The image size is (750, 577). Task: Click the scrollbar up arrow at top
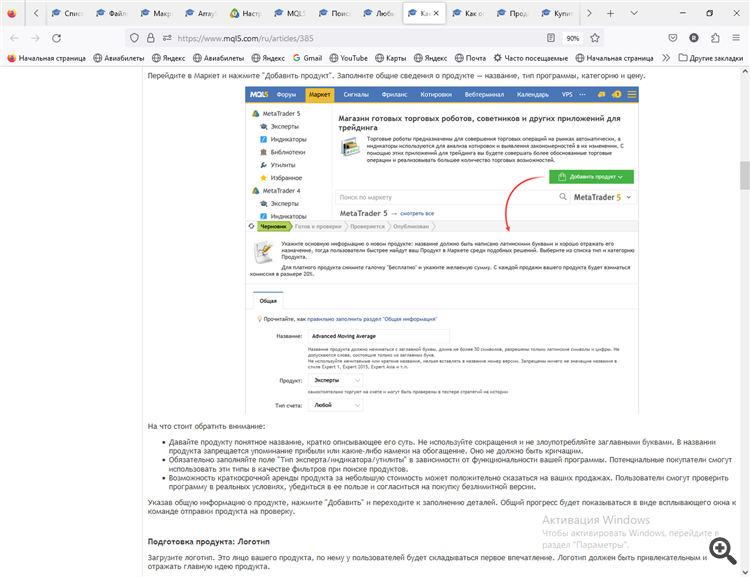click(745, 71)
